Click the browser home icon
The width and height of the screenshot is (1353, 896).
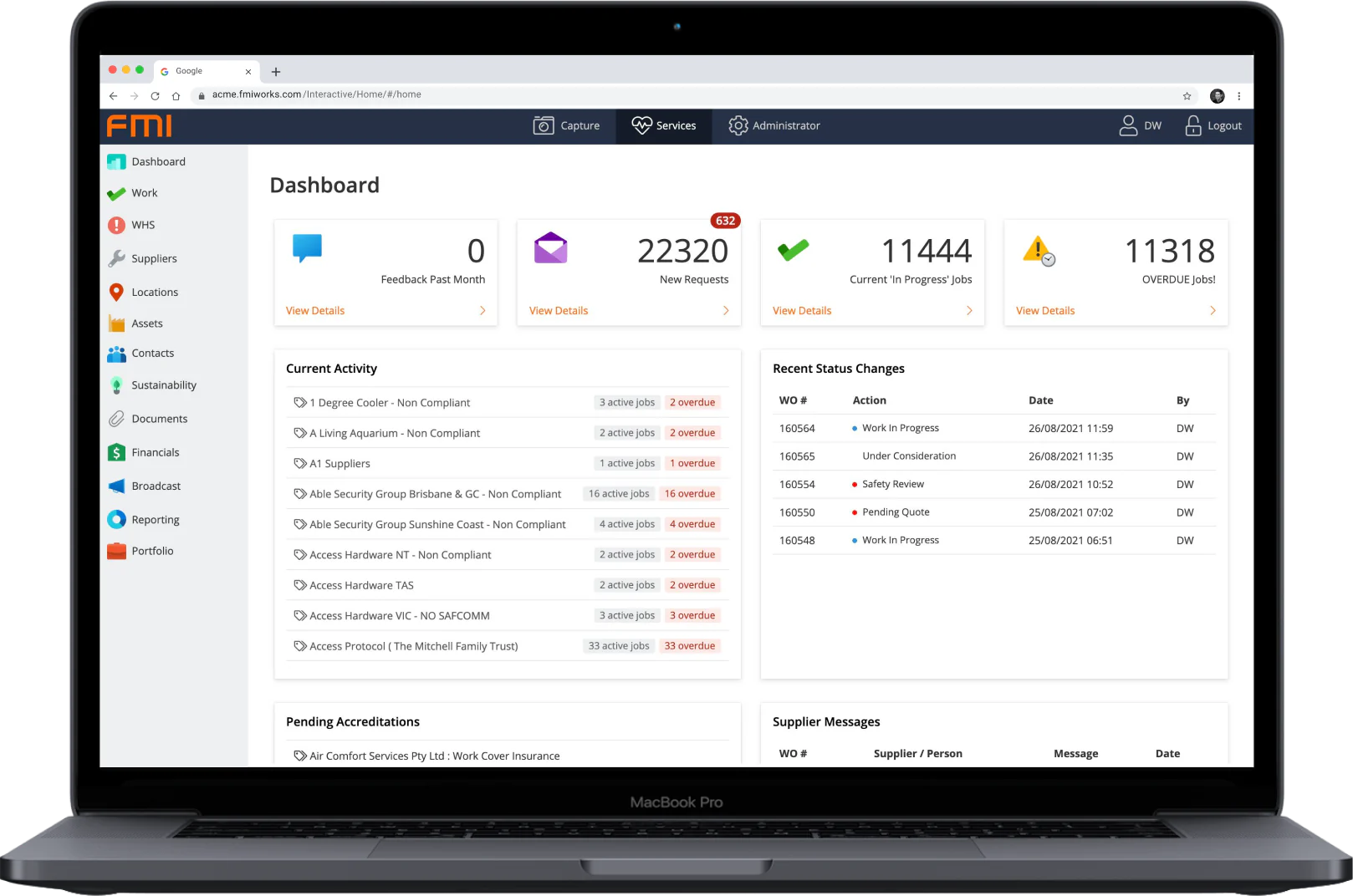pyautogui.click(x=176, y=95)
